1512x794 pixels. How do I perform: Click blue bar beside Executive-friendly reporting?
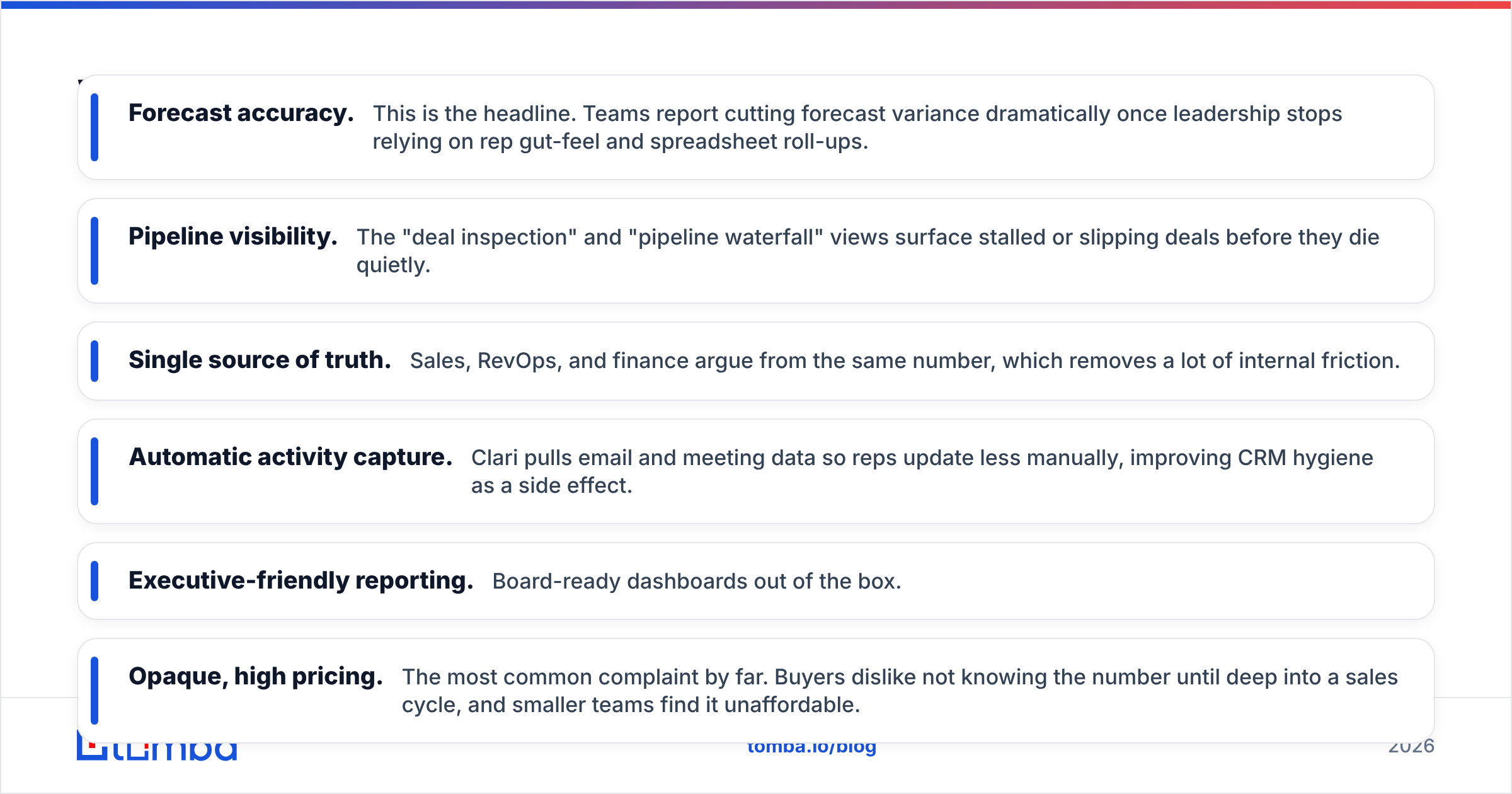[x=94, y=581]
